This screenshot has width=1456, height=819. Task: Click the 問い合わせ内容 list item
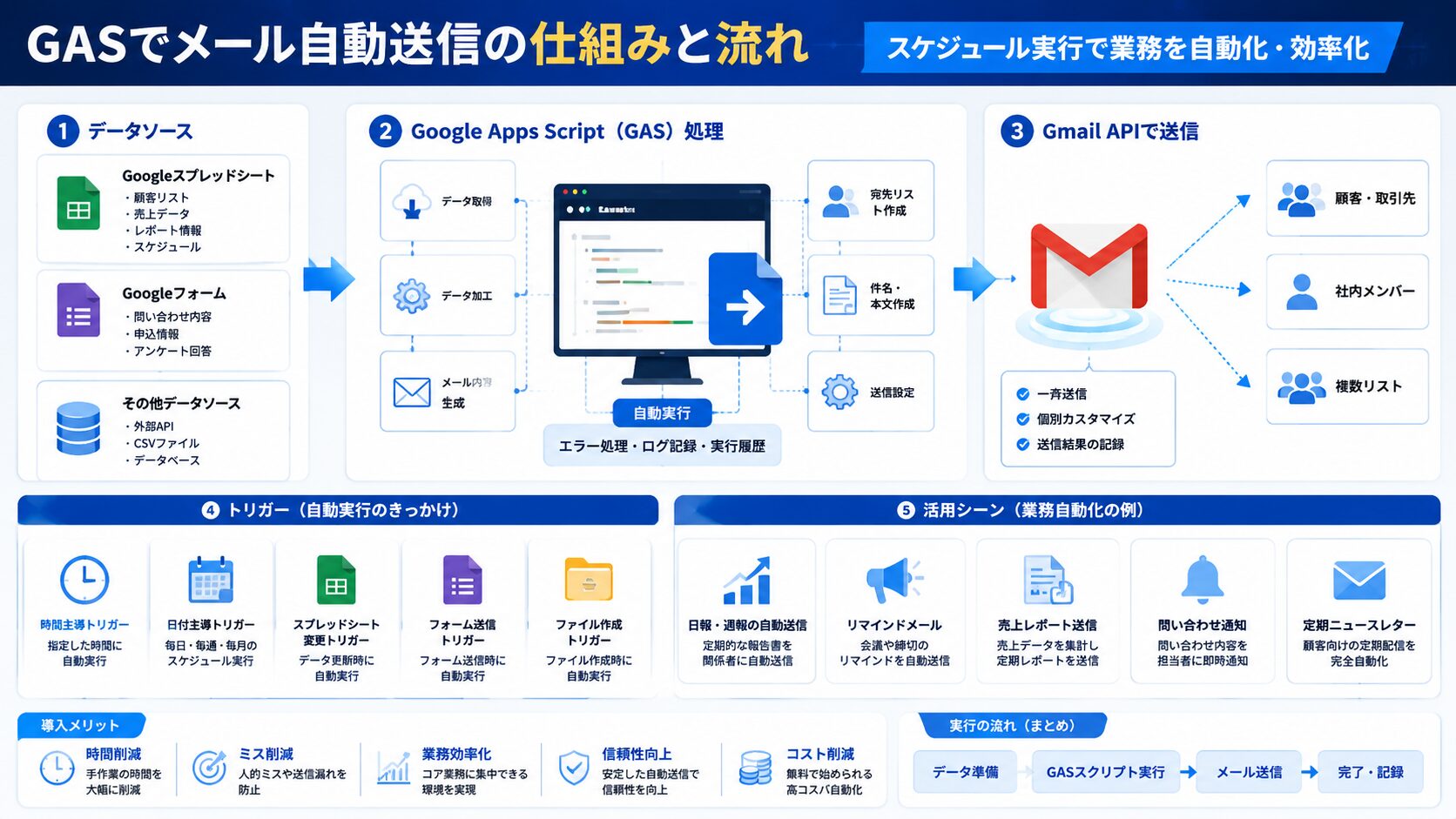(x=172, y=317)
